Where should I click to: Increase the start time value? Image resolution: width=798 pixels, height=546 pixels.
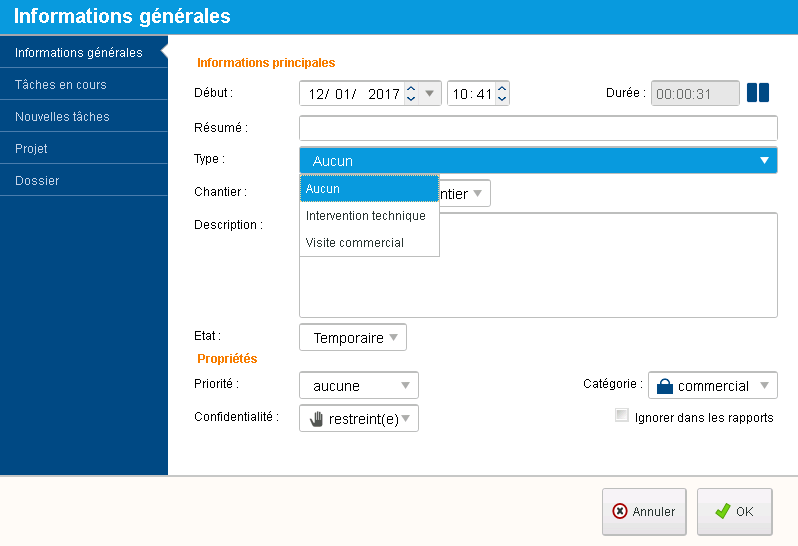coord(502,88)
